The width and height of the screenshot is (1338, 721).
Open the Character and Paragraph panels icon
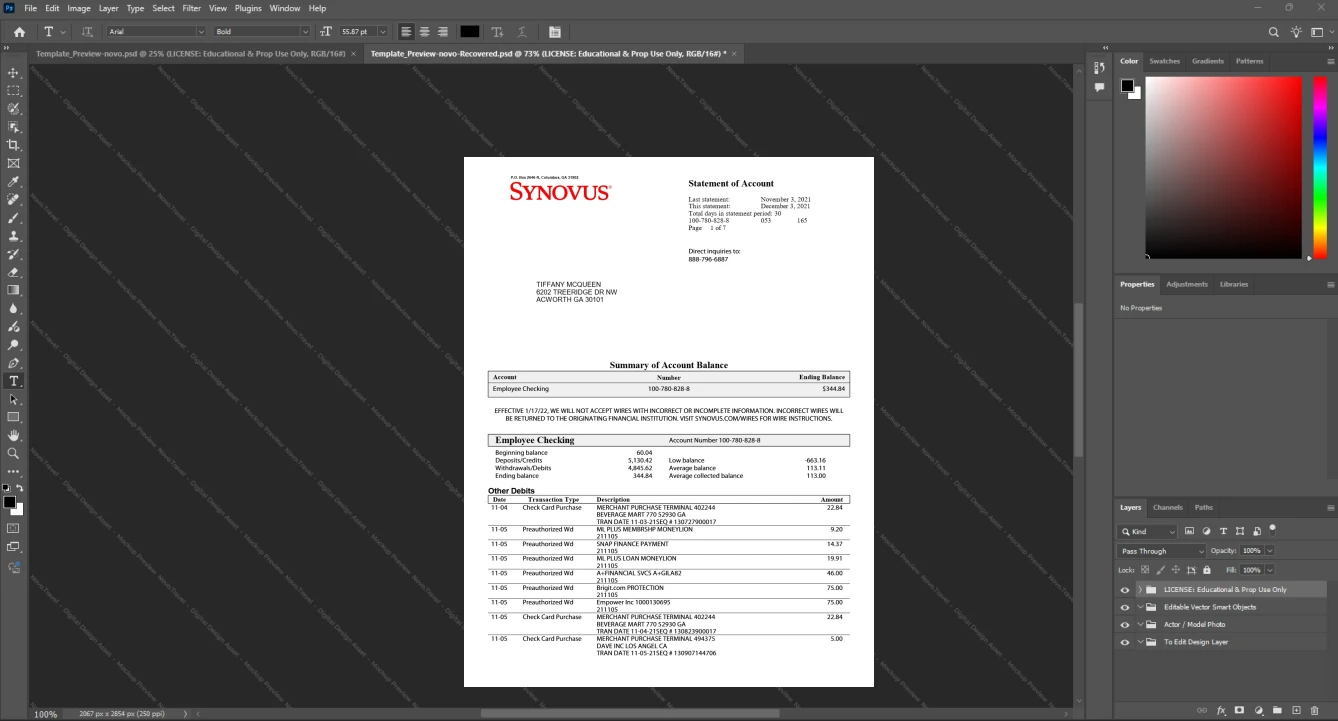point(555,32)
